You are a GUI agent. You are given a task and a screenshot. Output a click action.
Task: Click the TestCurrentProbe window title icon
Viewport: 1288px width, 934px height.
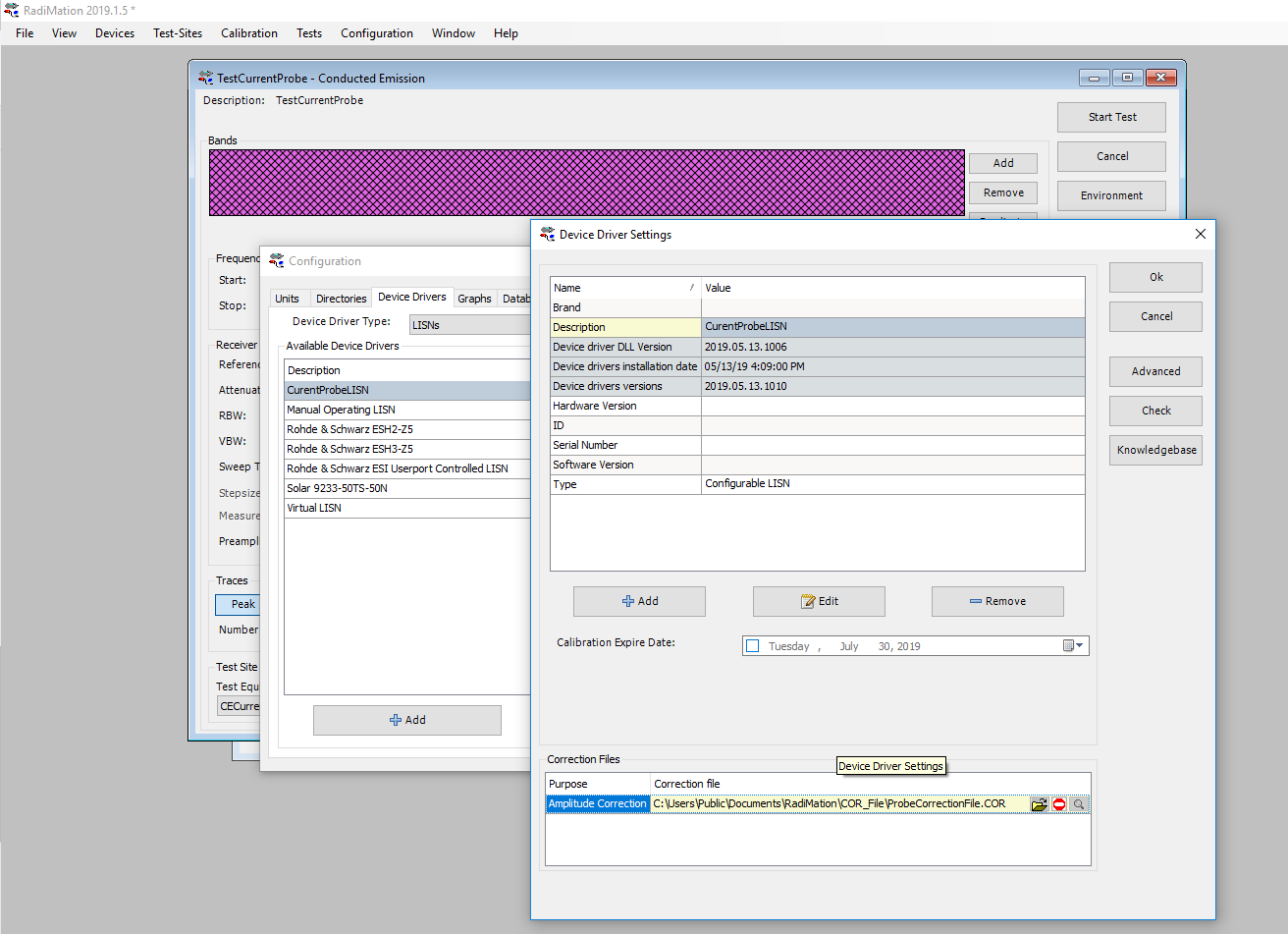click(206, 79)
